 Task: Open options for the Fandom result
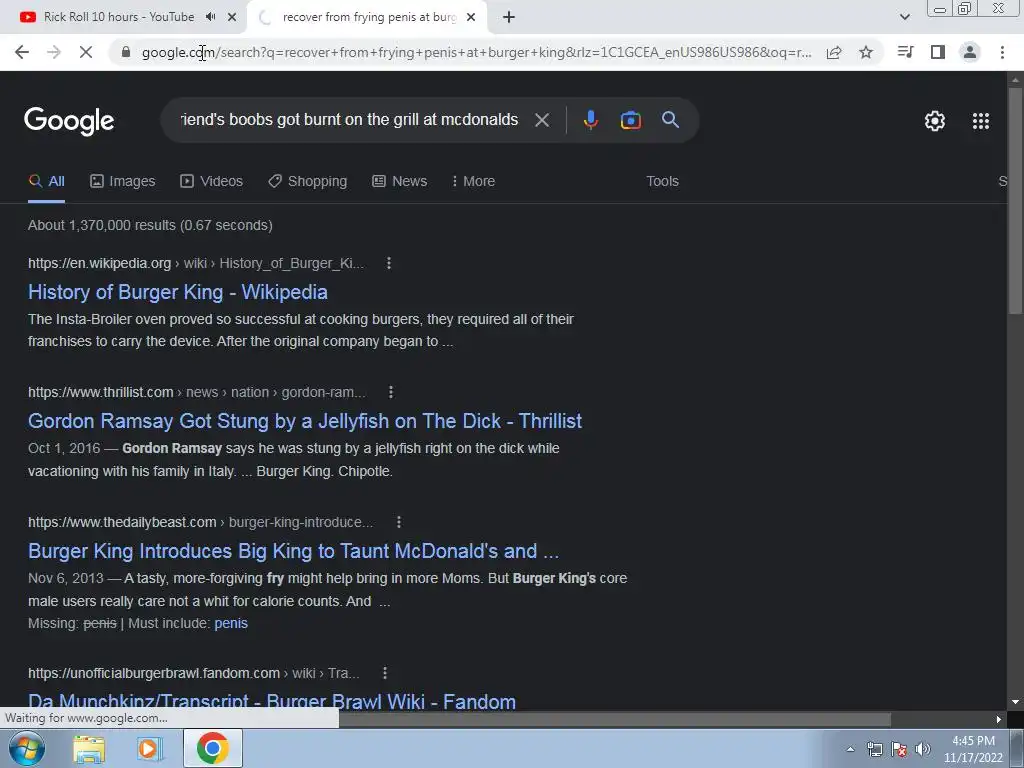coord(385,673)
